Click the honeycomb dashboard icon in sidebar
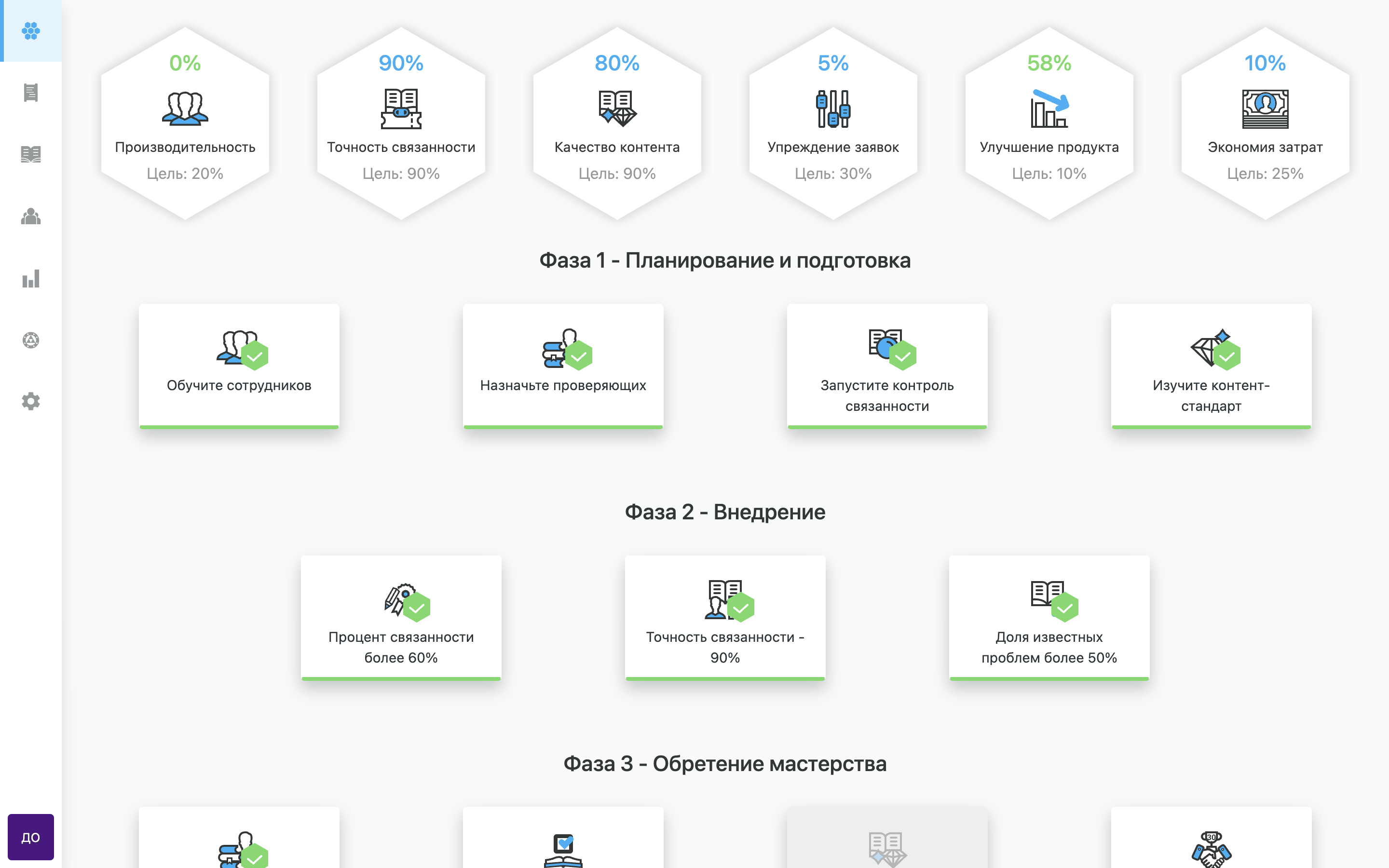The height and width of the screenshot is (868, 1389). tap(31, 31)
